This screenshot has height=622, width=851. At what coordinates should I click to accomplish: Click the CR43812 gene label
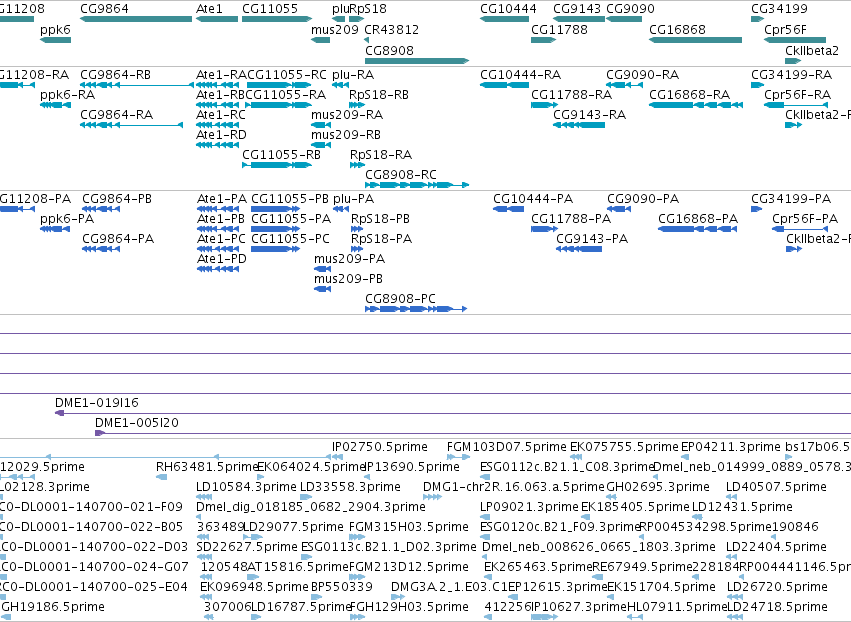[391, 29]
